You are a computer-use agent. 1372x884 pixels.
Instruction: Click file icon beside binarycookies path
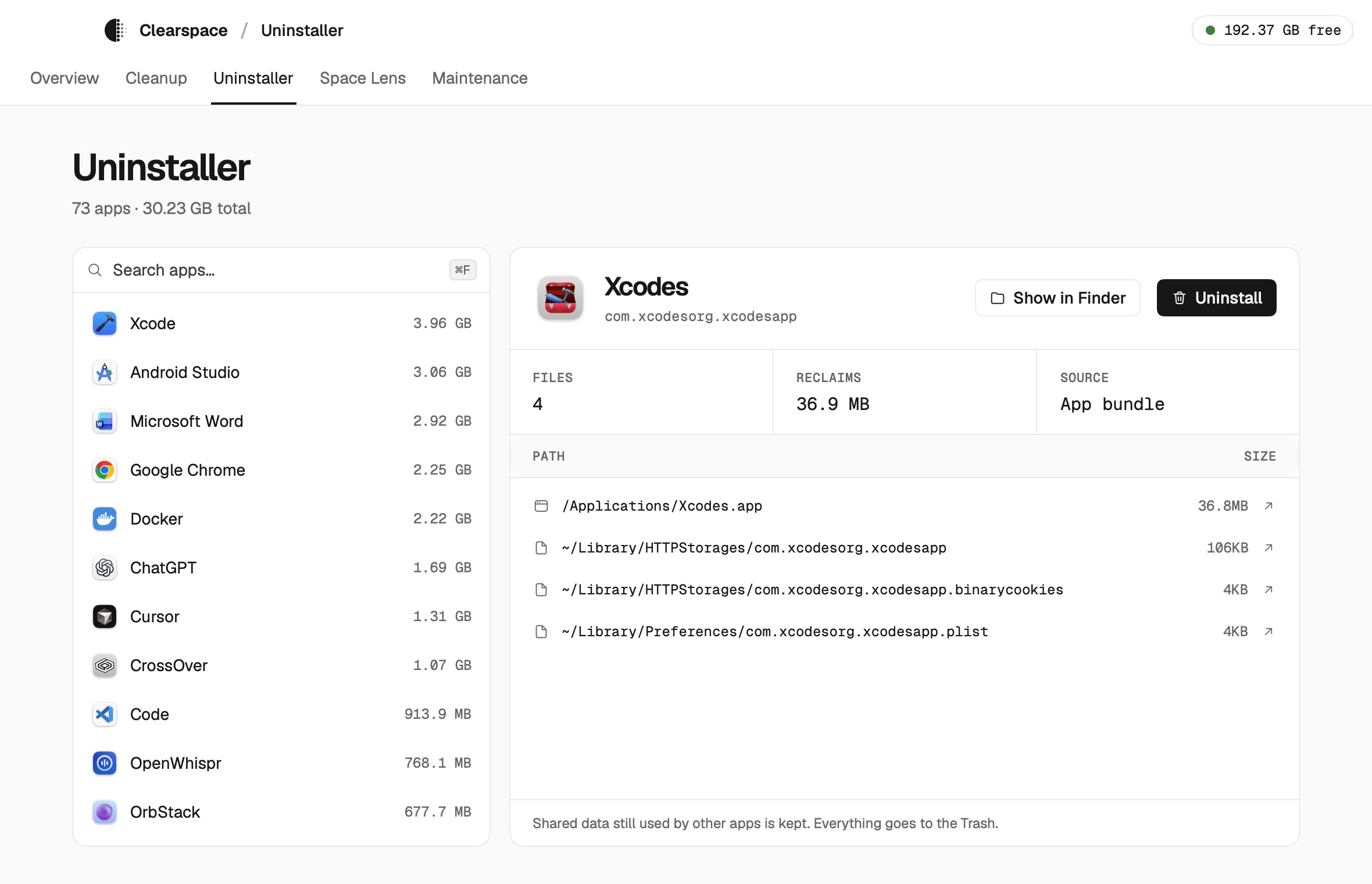(541, 590)
